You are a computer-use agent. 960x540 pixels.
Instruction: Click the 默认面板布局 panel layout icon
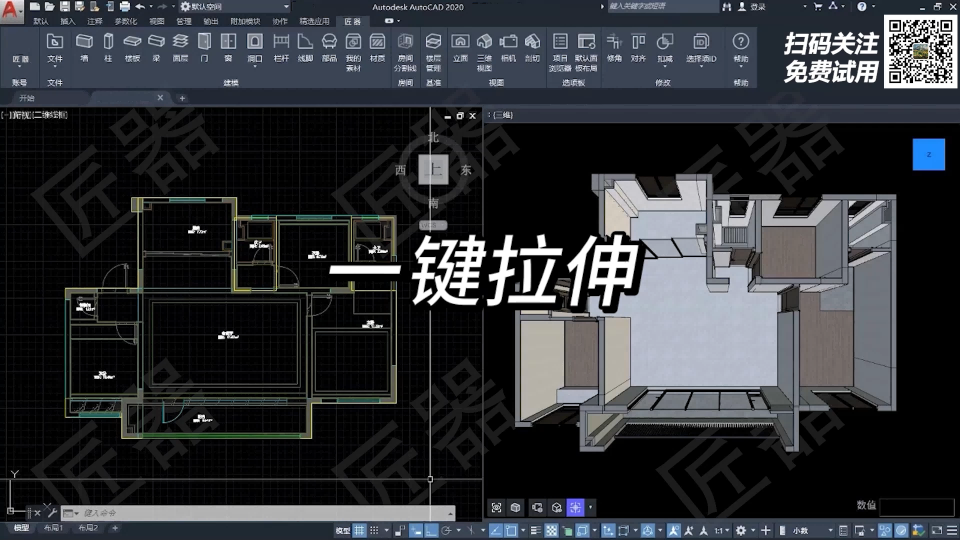coord(587,52)
